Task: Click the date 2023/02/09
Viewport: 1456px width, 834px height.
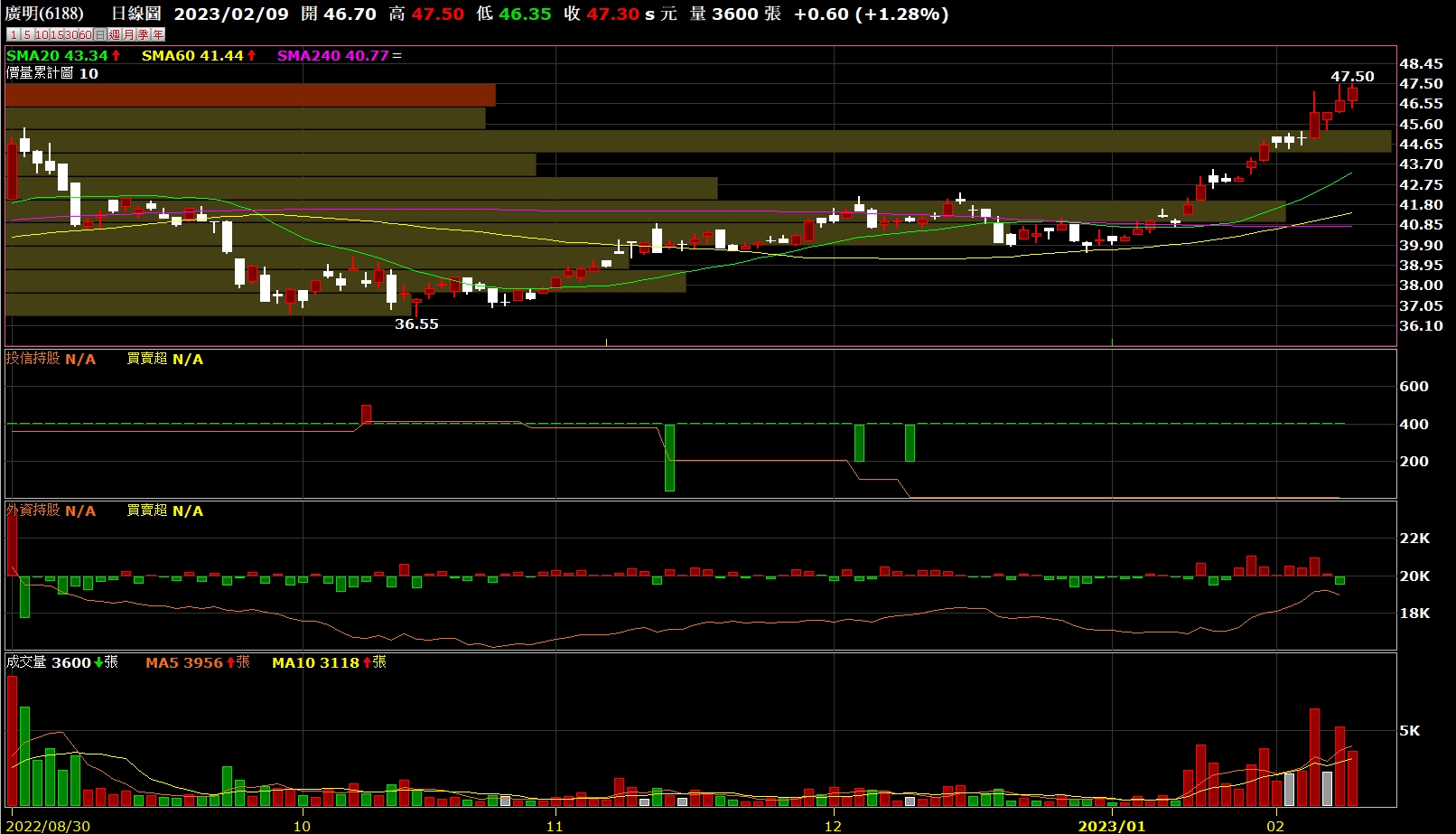Action: pos(231,14)
